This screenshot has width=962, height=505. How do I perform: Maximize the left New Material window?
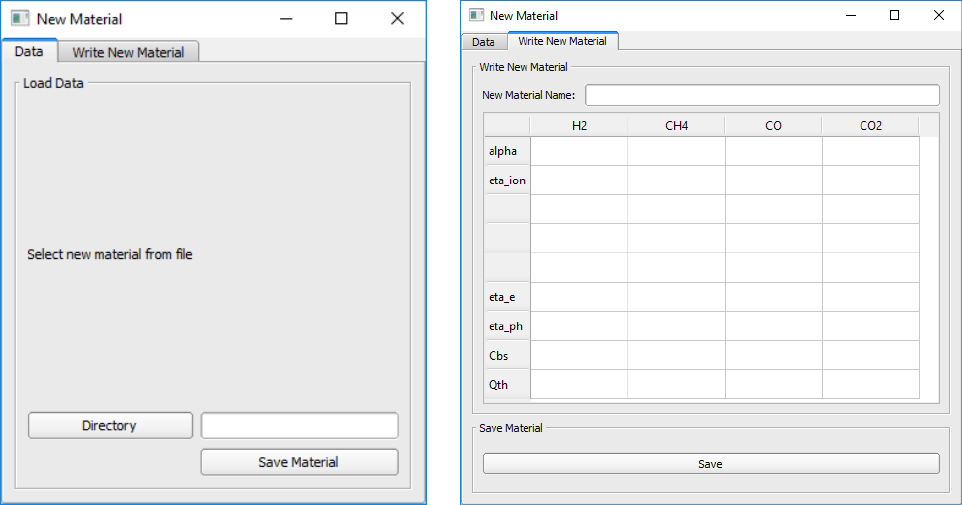point(341,19)
